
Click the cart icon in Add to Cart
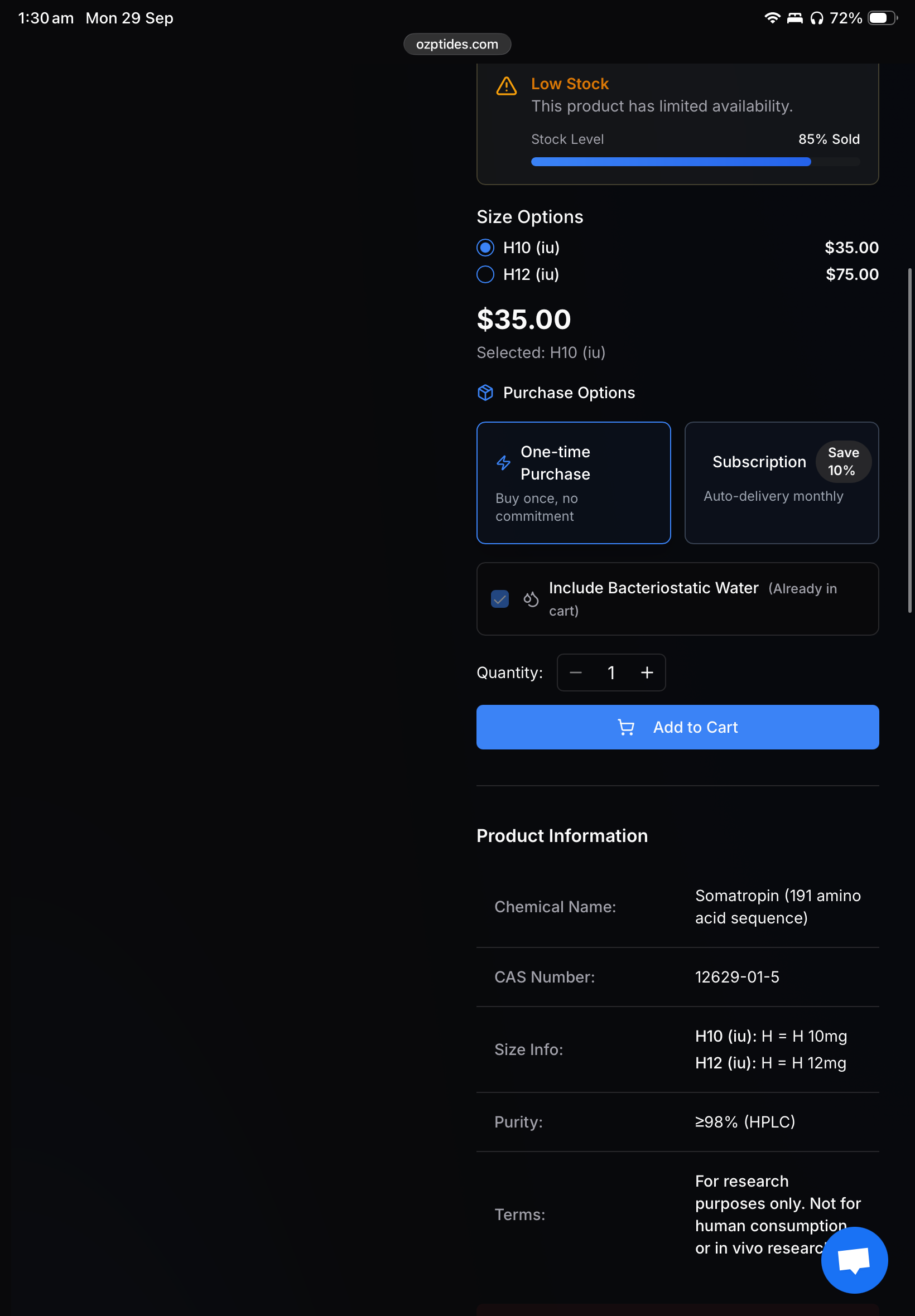tap(625, 727)
